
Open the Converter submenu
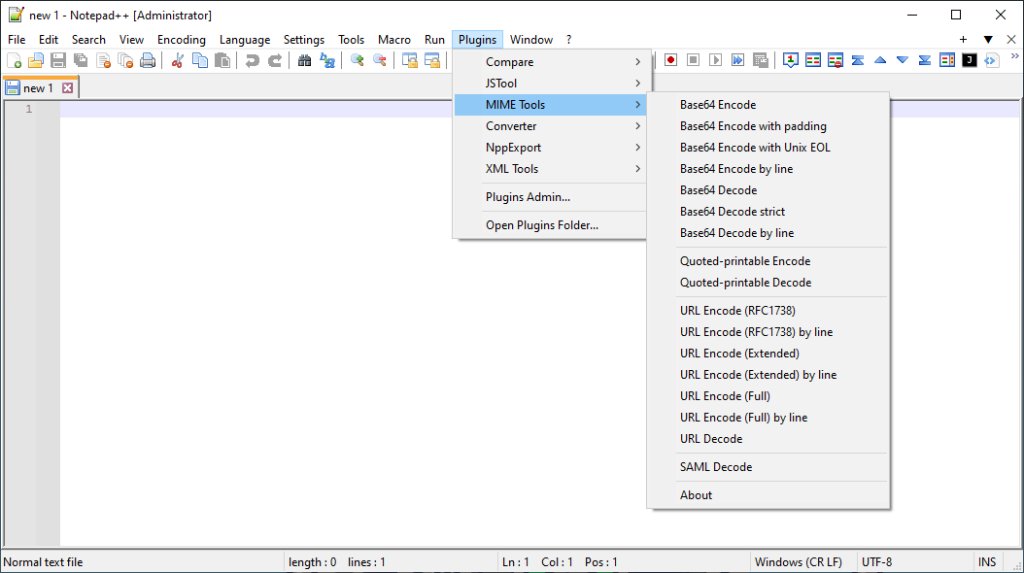550,126
